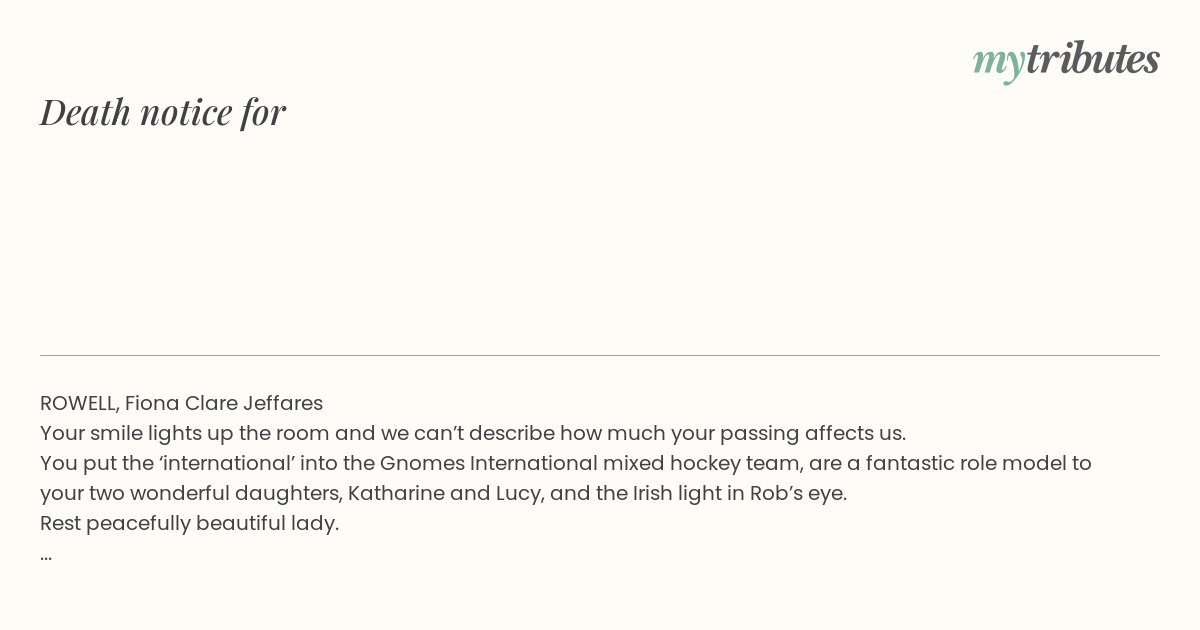Expand the truncated notice via the ellipsis
This screenshot has width=1200, height=630.
(46, 556)
